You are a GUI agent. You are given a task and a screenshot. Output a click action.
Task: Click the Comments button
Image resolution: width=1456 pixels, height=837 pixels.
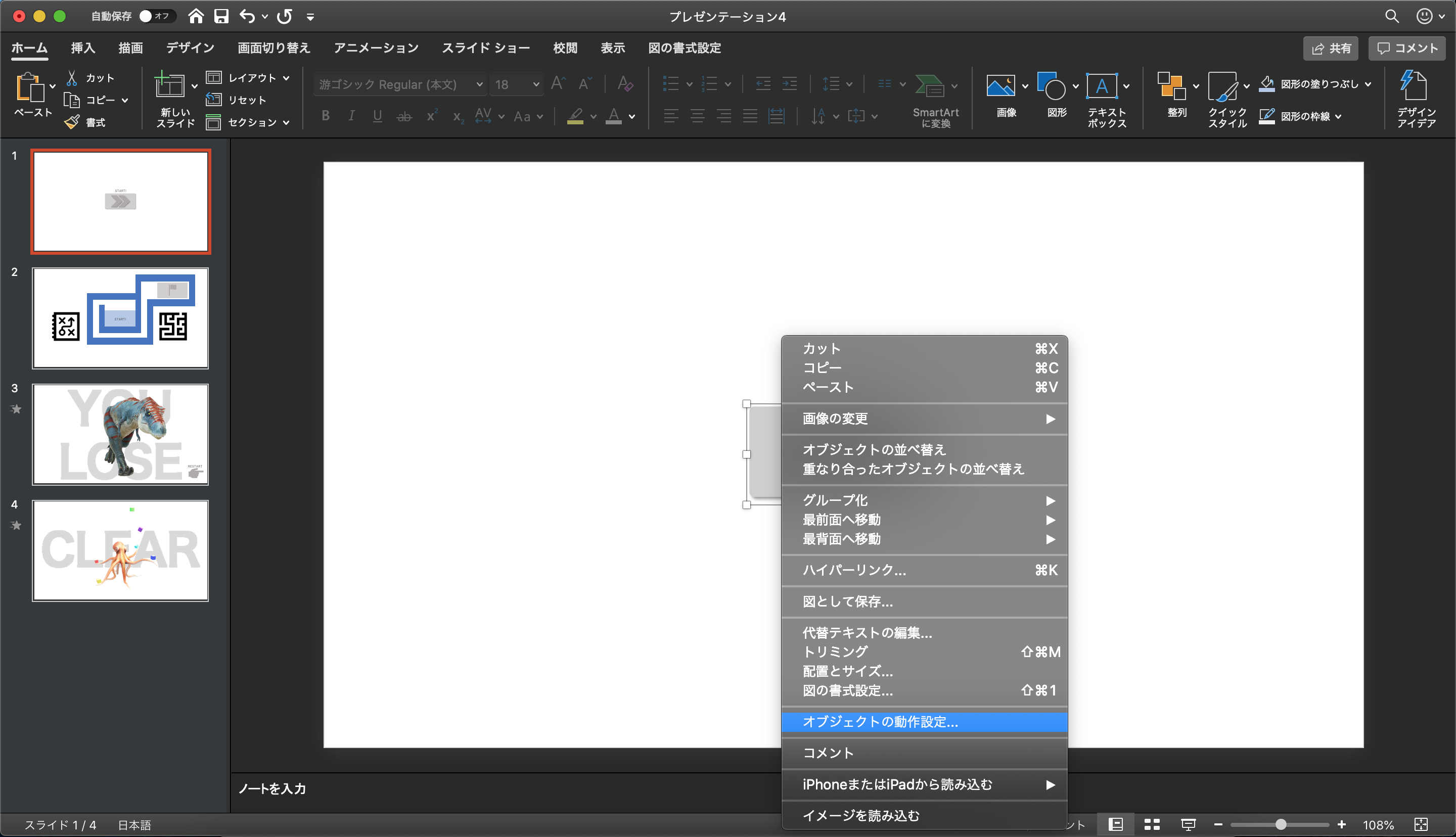click(x=1406, y=49)
